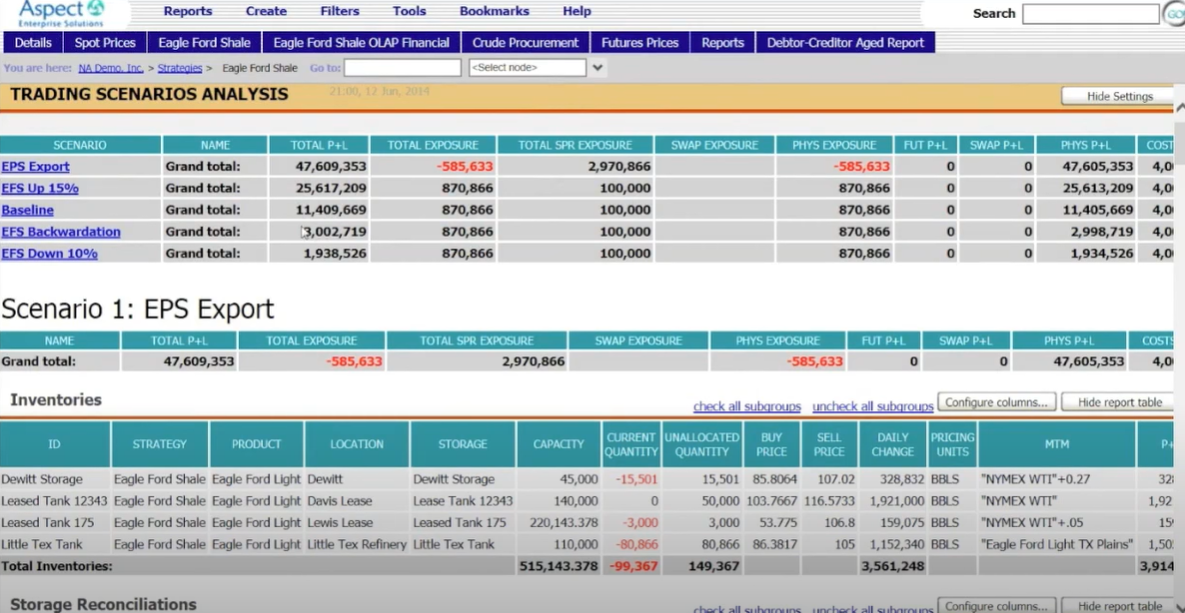Screen dimensions: 1185x613
Task: Open Configure columns for the Inventories table
Action: click(996, 401)
